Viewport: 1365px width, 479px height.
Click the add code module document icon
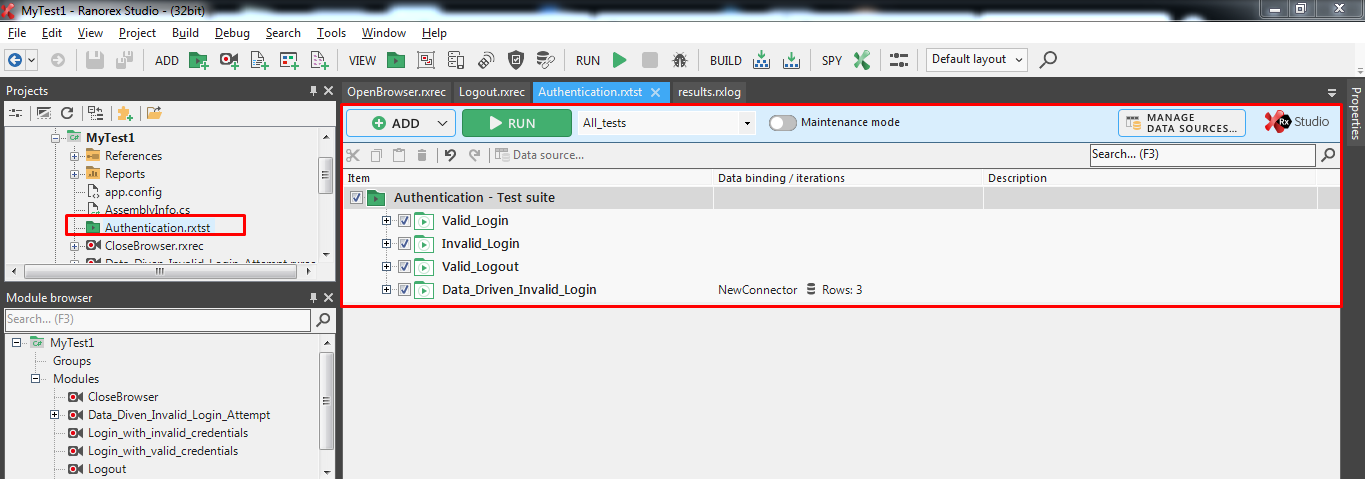(x=259, y=60)
